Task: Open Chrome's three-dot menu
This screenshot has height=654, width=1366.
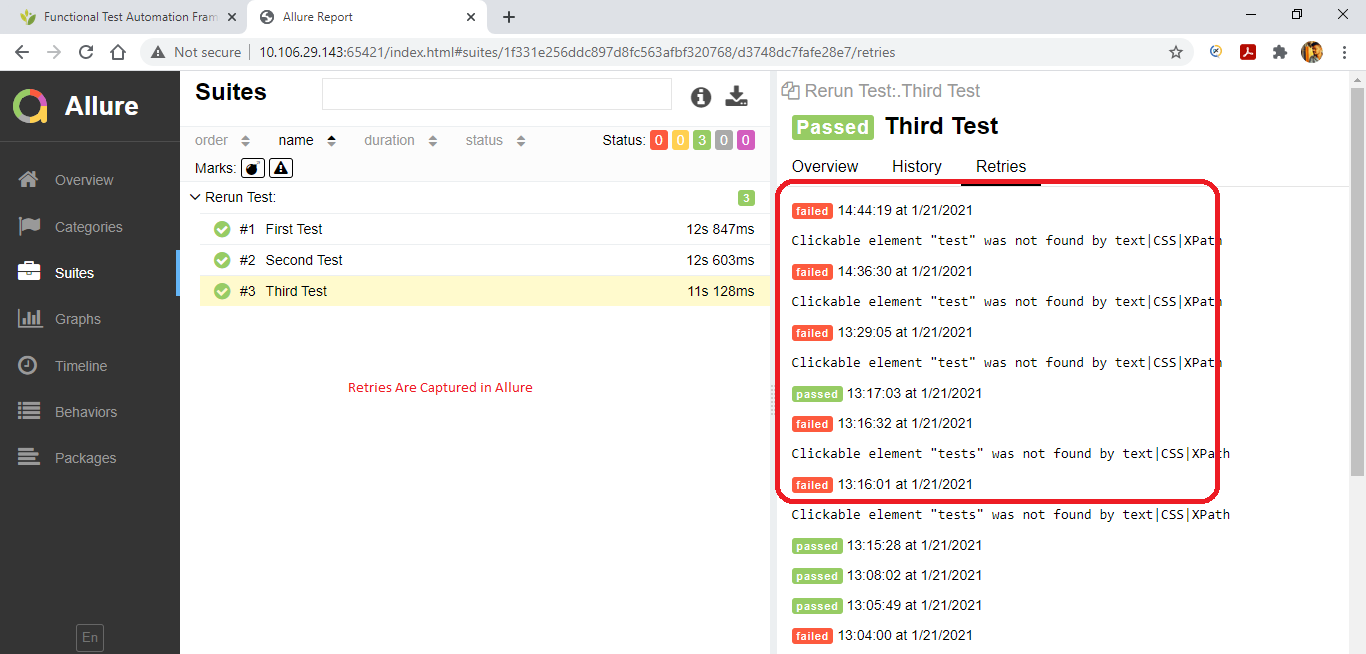Action: [x=1345, y=52]
